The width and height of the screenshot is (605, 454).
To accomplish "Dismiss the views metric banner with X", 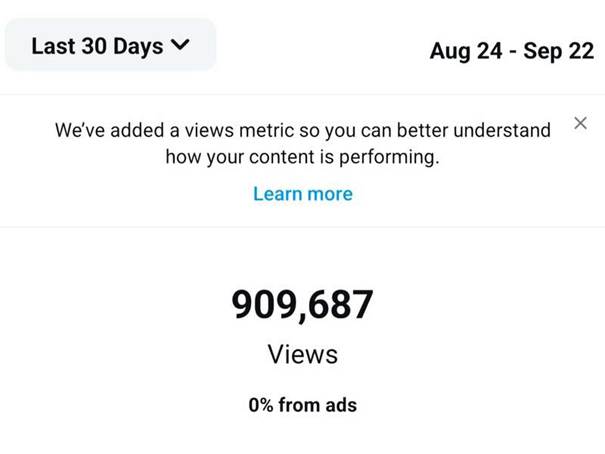I will coord(581,124).
